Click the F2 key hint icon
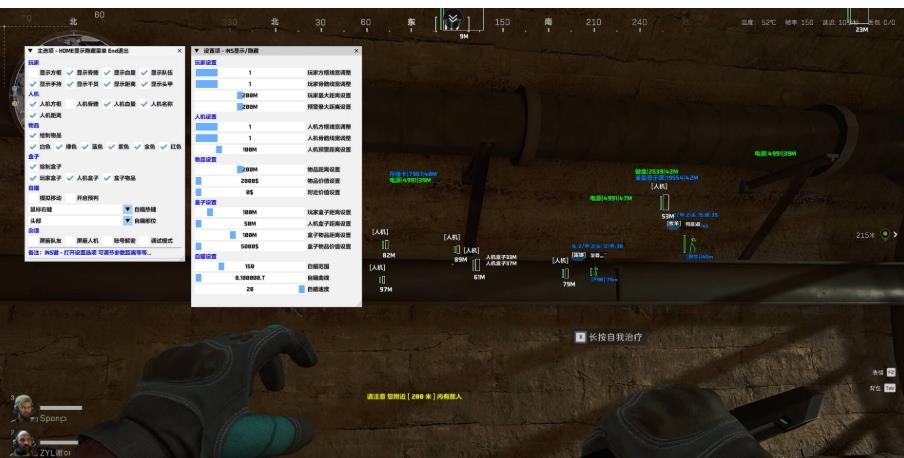The width and height of the screenshot is (904, 458). click(x=891, y=373)
